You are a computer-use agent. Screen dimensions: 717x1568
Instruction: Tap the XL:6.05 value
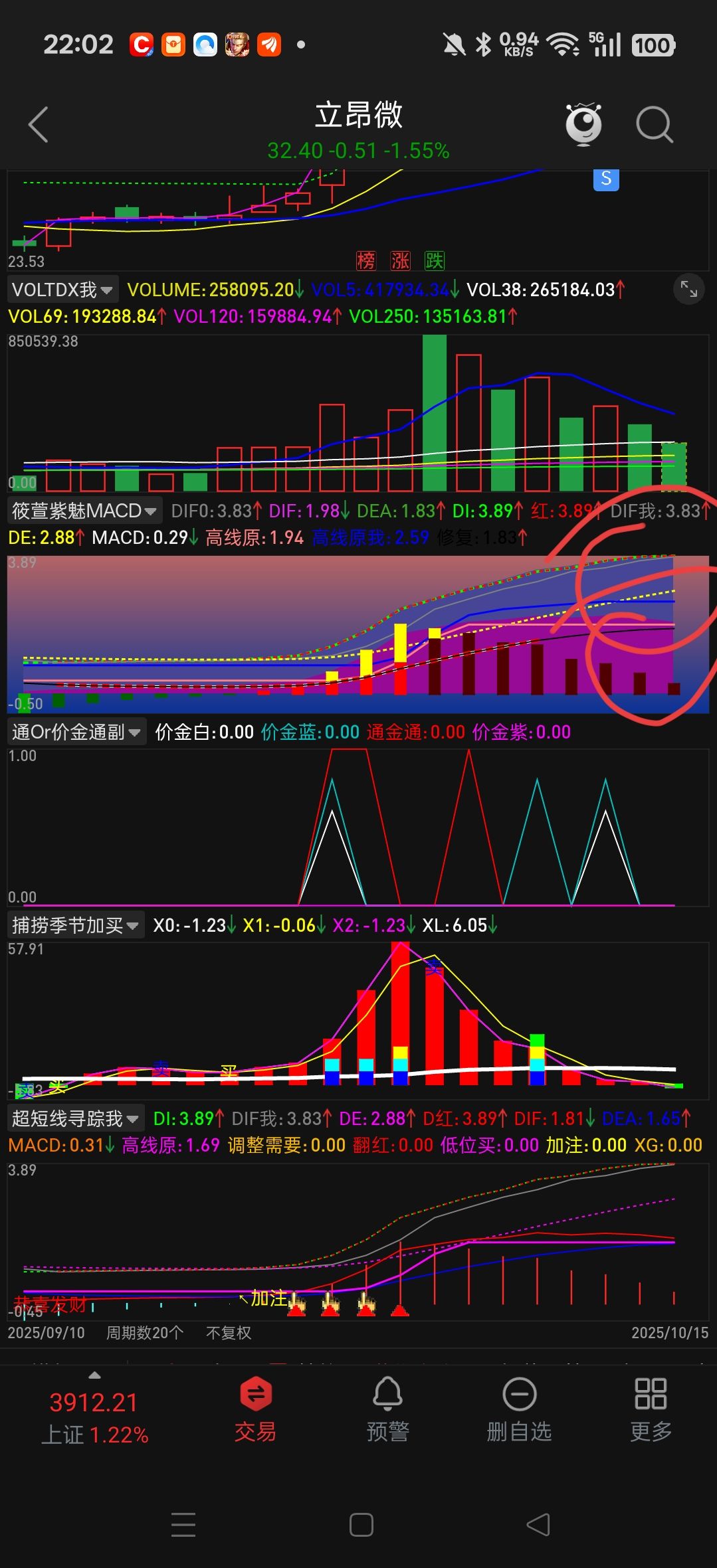(x=460, y=925)
